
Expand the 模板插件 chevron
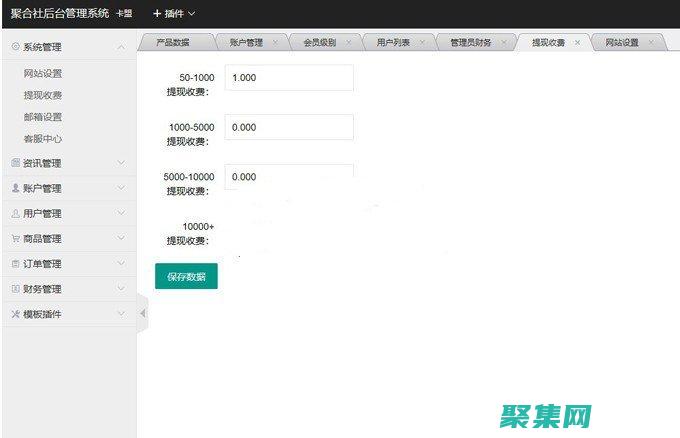pos(121,314)
